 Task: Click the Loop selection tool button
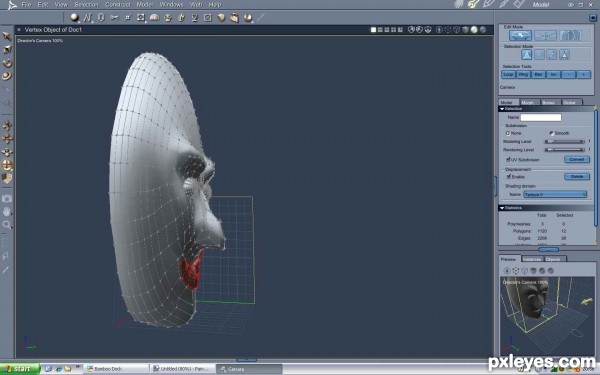tap(508, 75)
